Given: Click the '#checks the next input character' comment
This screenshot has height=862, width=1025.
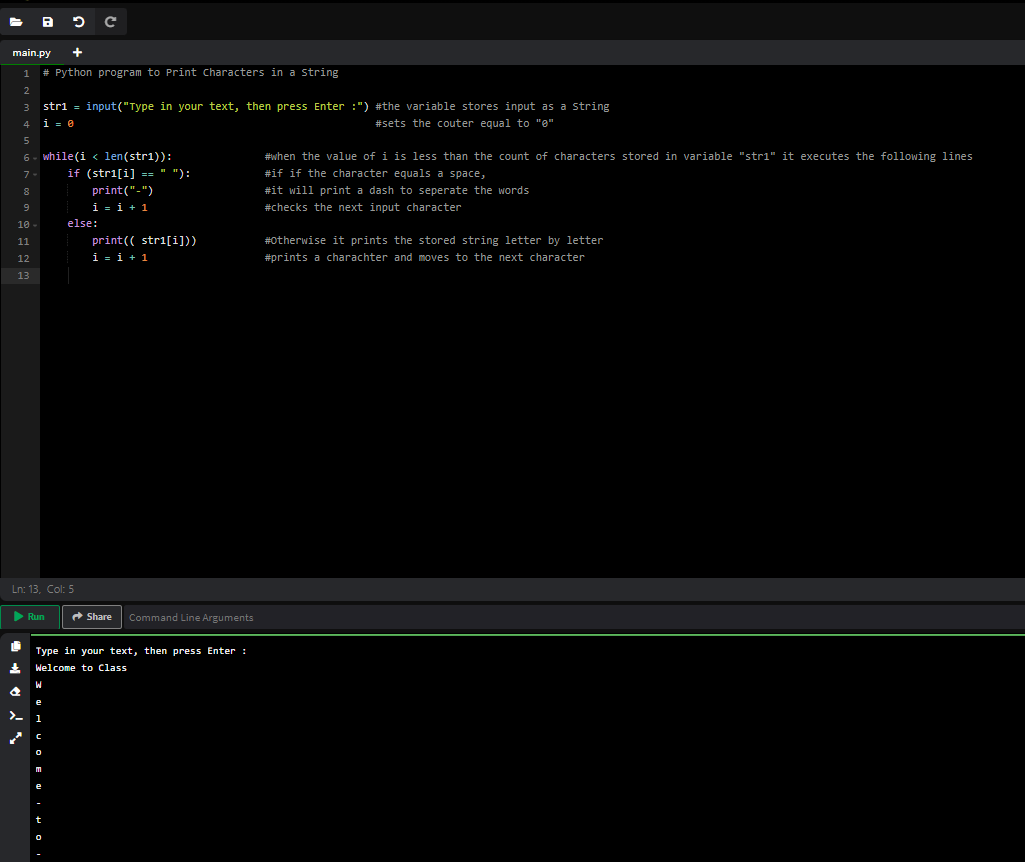Looking at the screenshot, I should 363,207.
